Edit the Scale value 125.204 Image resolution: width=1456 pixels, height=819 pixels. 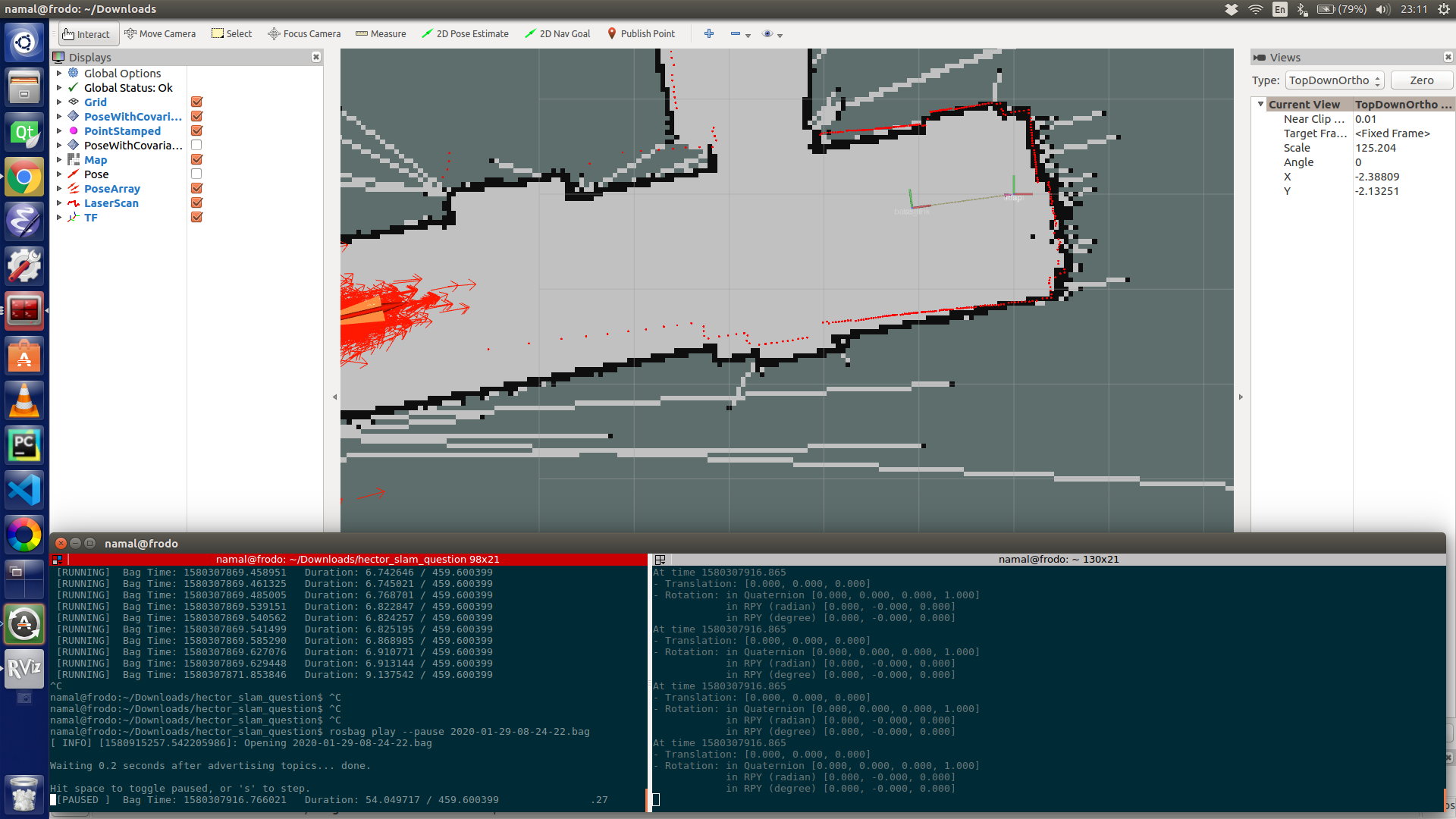point(1403,148)
